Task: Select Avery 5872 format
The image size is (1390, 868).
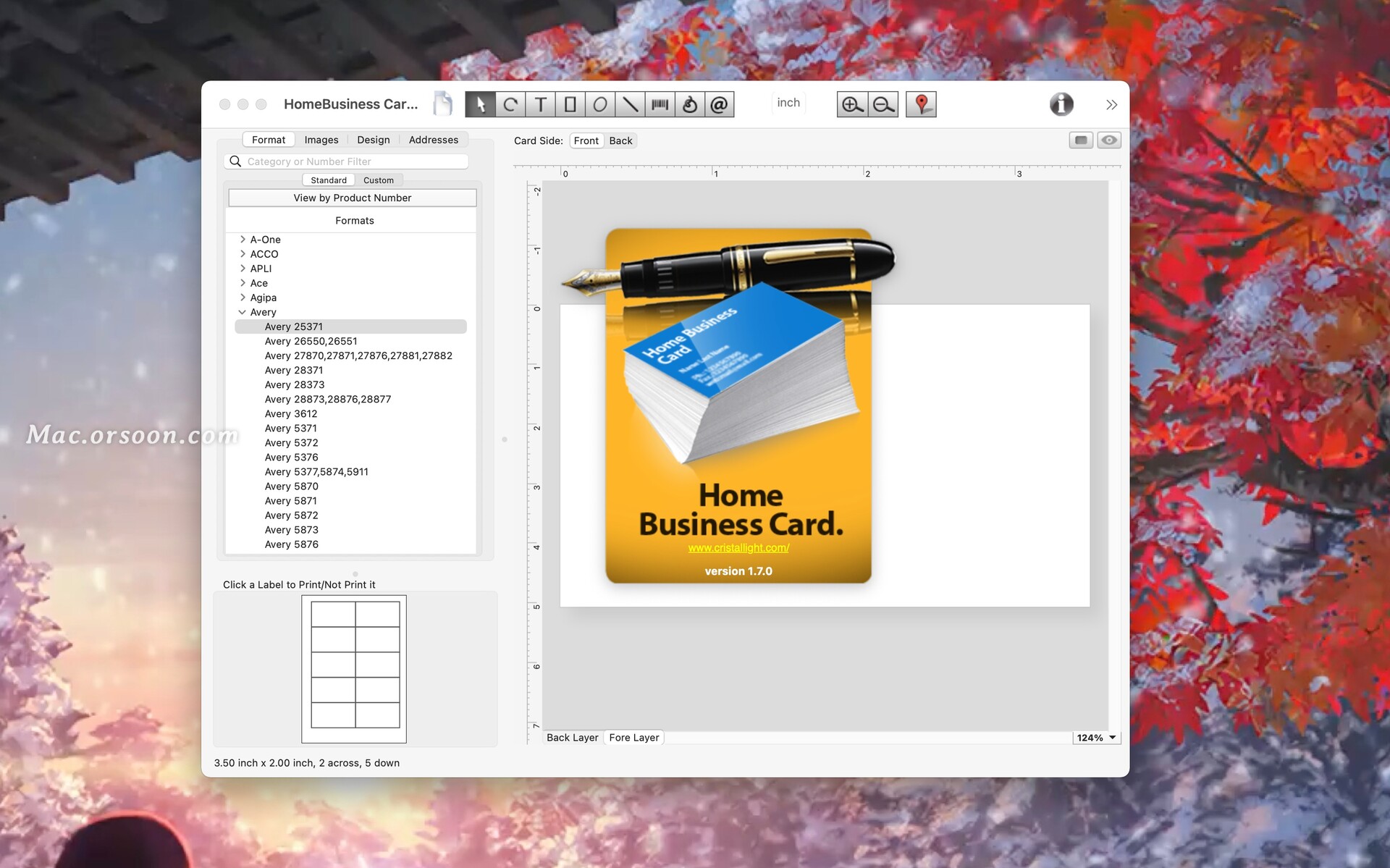Action: click(x=351, y=515)
